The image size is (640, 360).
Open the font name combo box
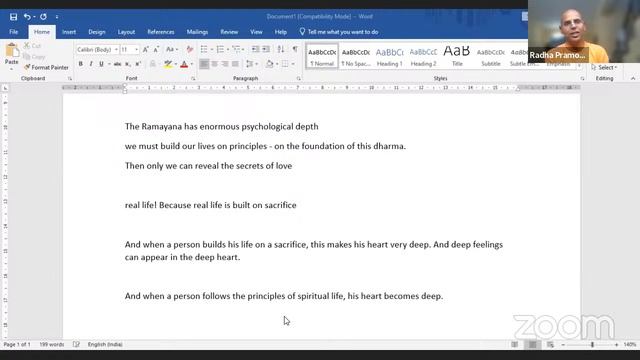coord(97,49)
